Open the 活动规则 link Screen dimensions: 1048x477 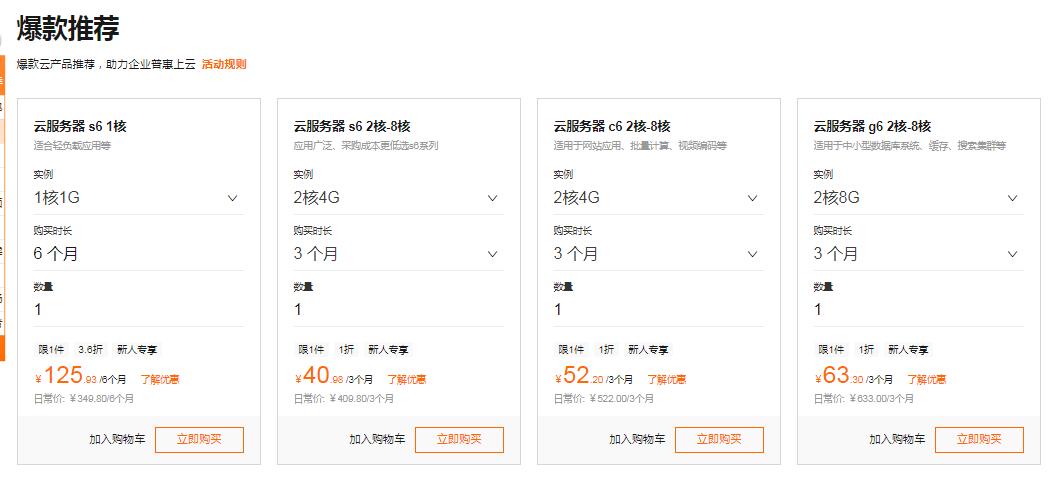pos(224,64)
